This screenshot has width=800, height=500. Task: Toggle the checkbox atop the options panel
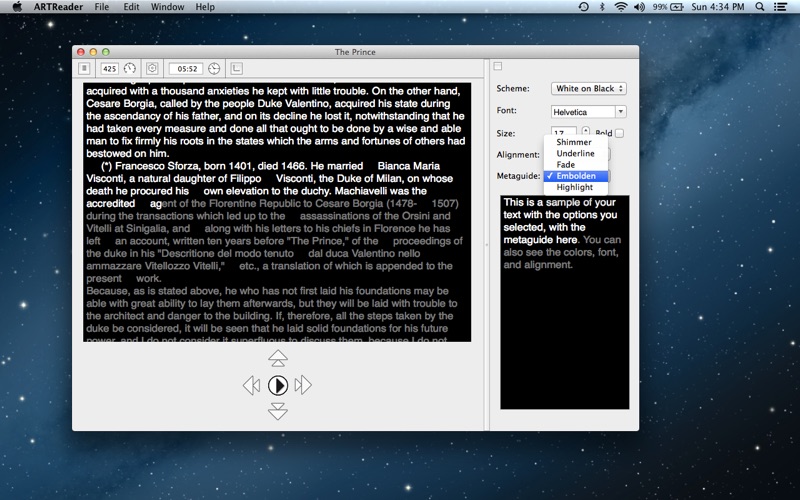498,66
